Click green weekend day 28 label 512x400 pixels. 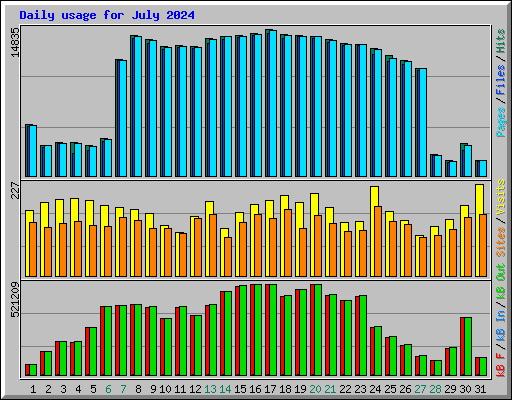[435, 389]
